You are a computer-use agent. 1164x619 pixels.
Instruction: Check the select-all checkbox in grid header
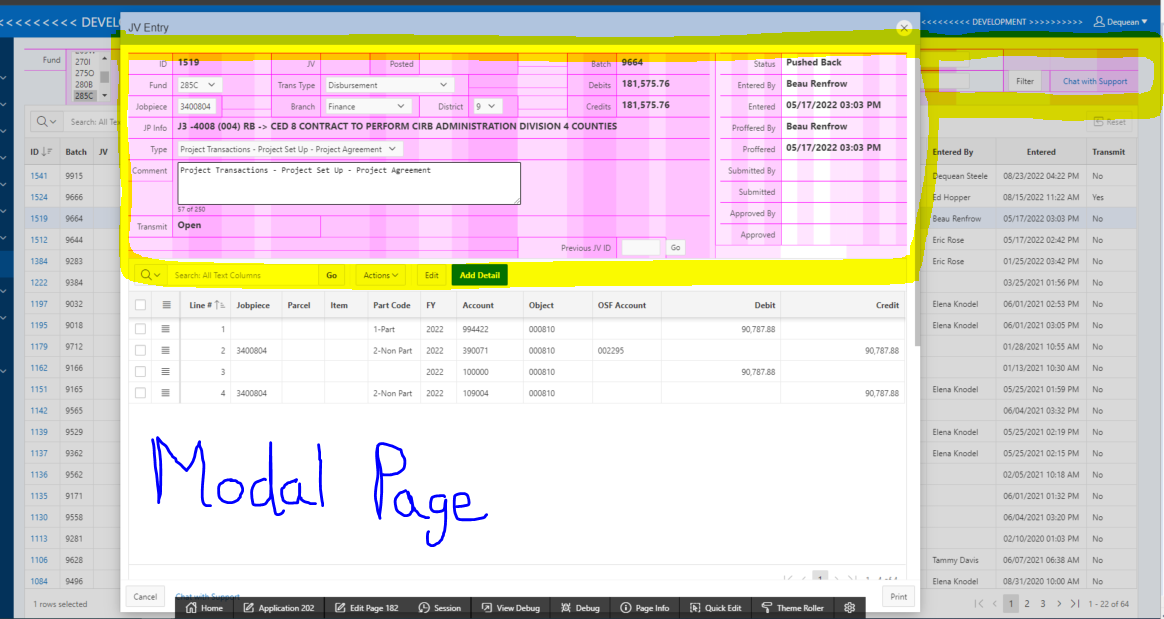pos(141,305)
